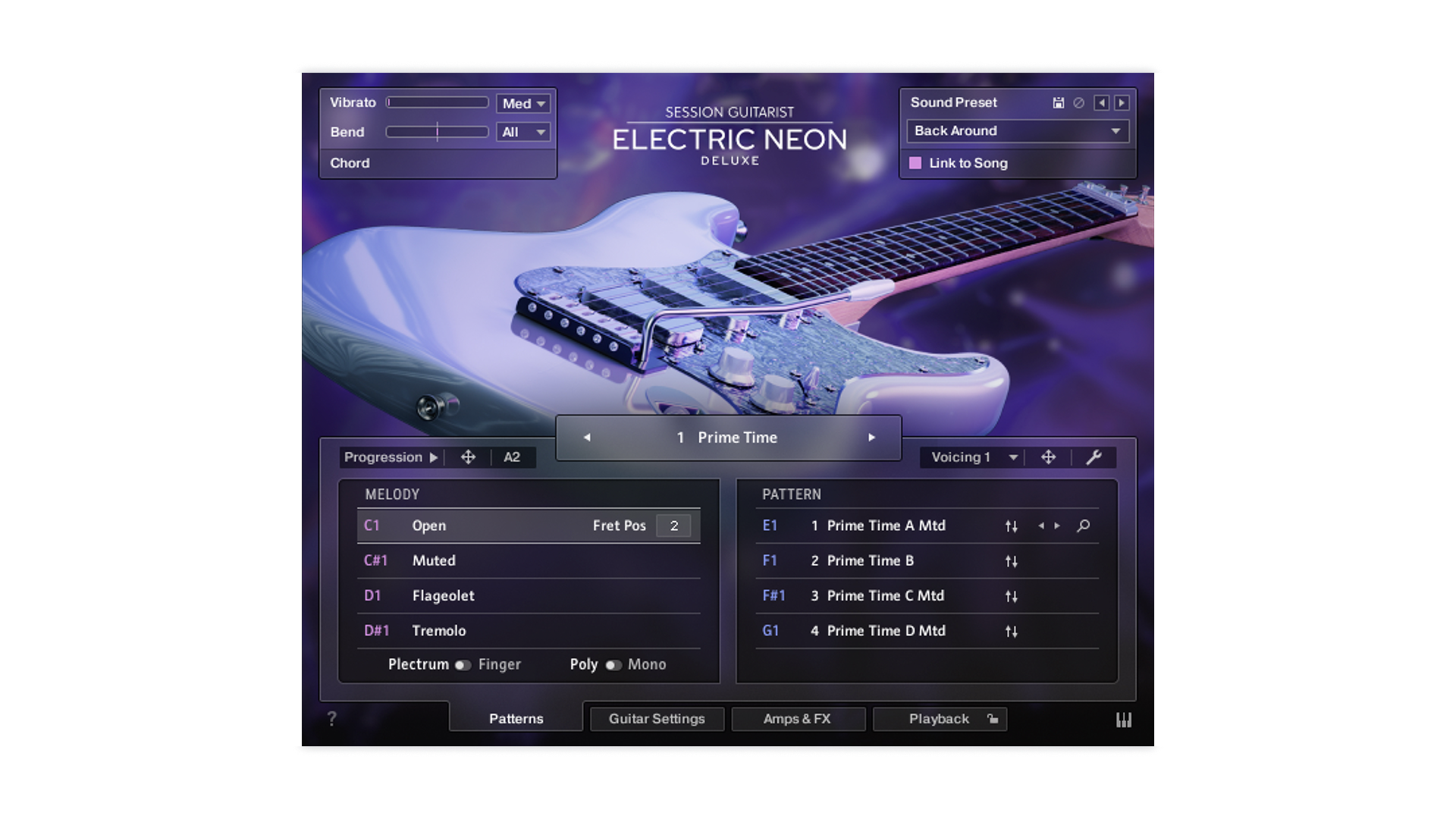Click stroke arrows icon for Prime Time B
The image size is (1456, 819).
[1012, 561]
